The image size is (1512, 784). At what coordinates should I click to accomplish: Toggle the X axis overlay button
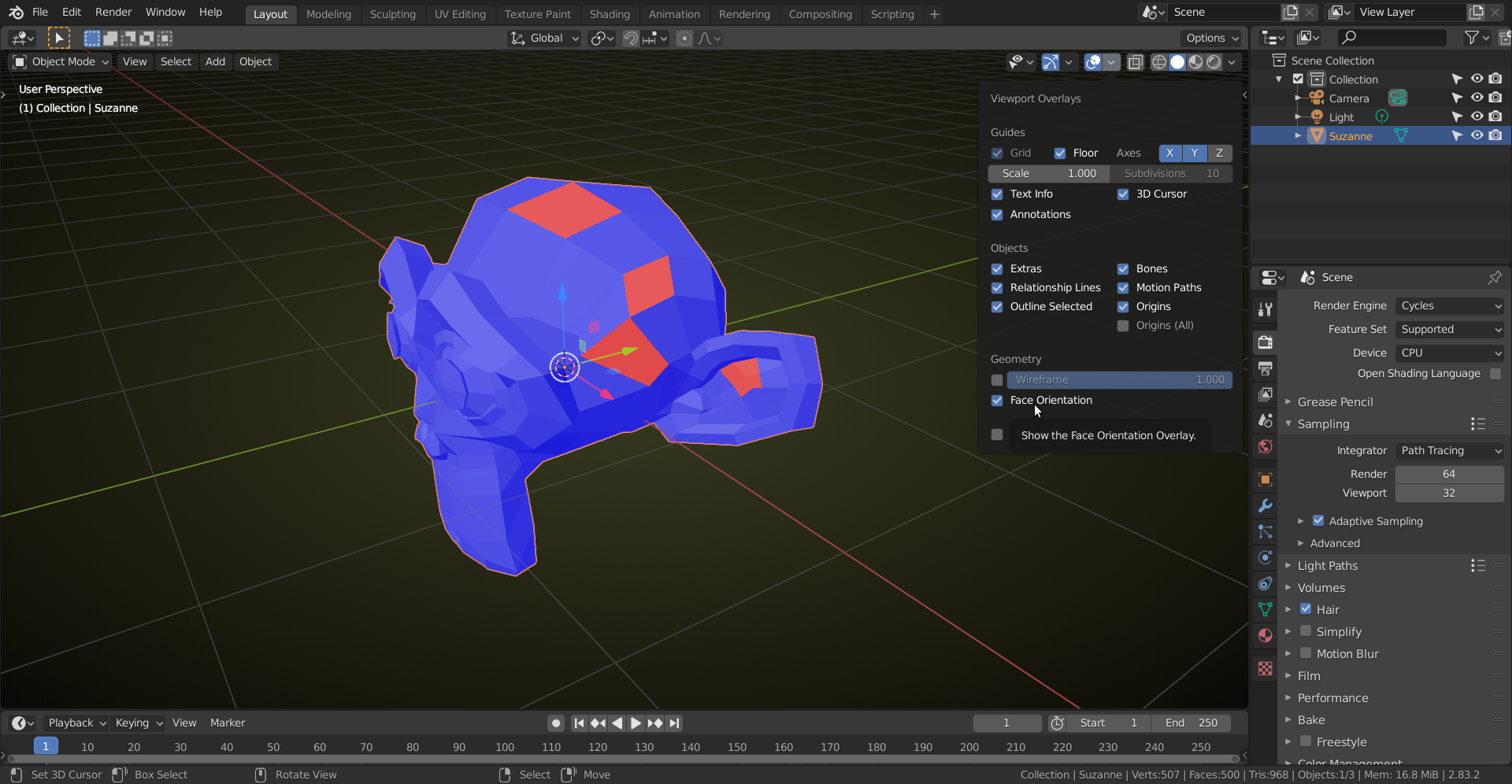coord(1170,153)
